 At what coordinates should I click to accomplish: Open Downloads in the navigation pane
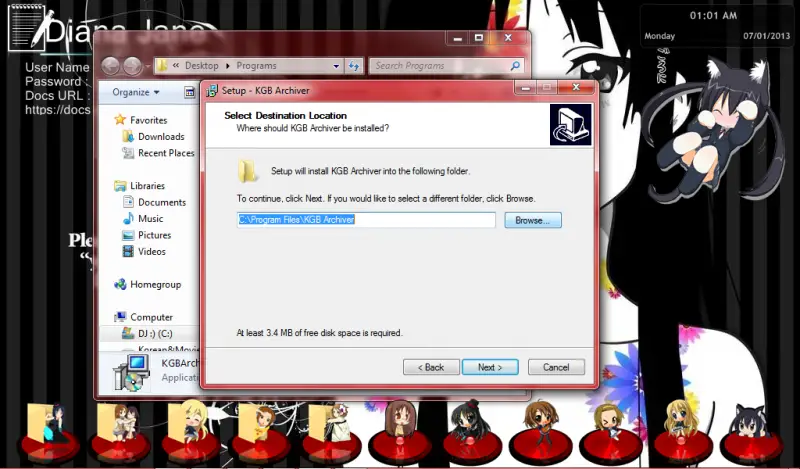[161, 137]
